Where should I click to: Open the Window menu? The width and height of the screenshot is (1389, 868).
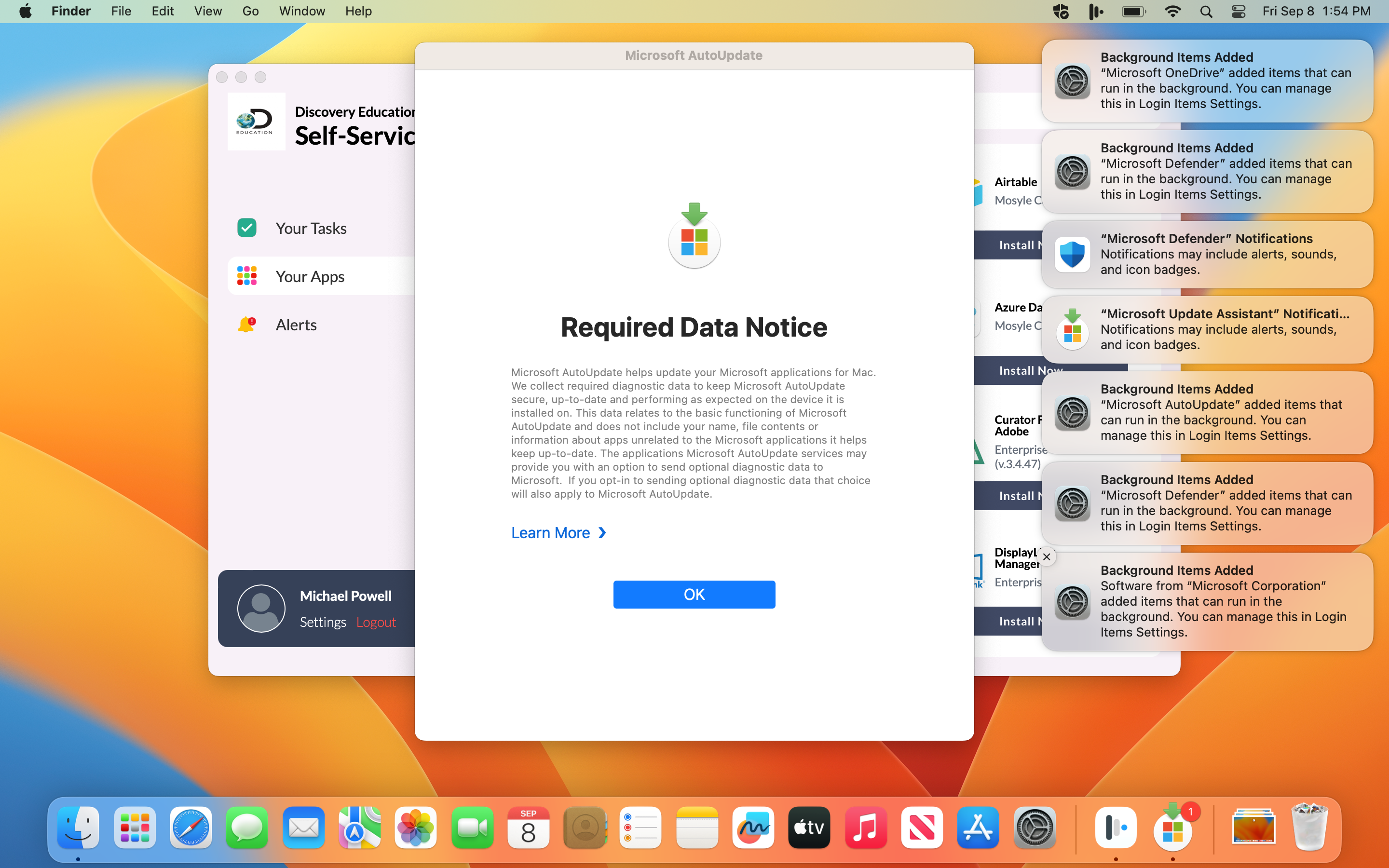[302, 12]
